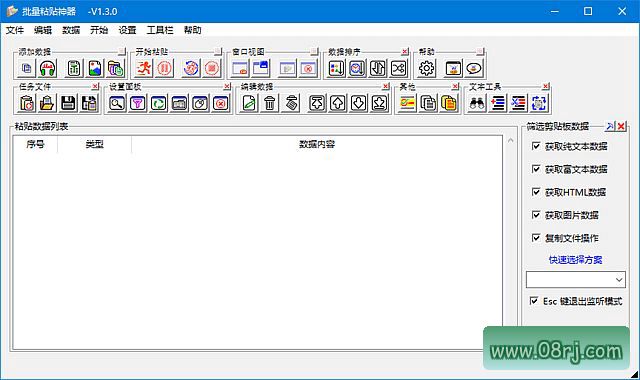Pin the 筛选剪贴板数据 panel
Screen dimensions: 640x380
tap(610, 126)
